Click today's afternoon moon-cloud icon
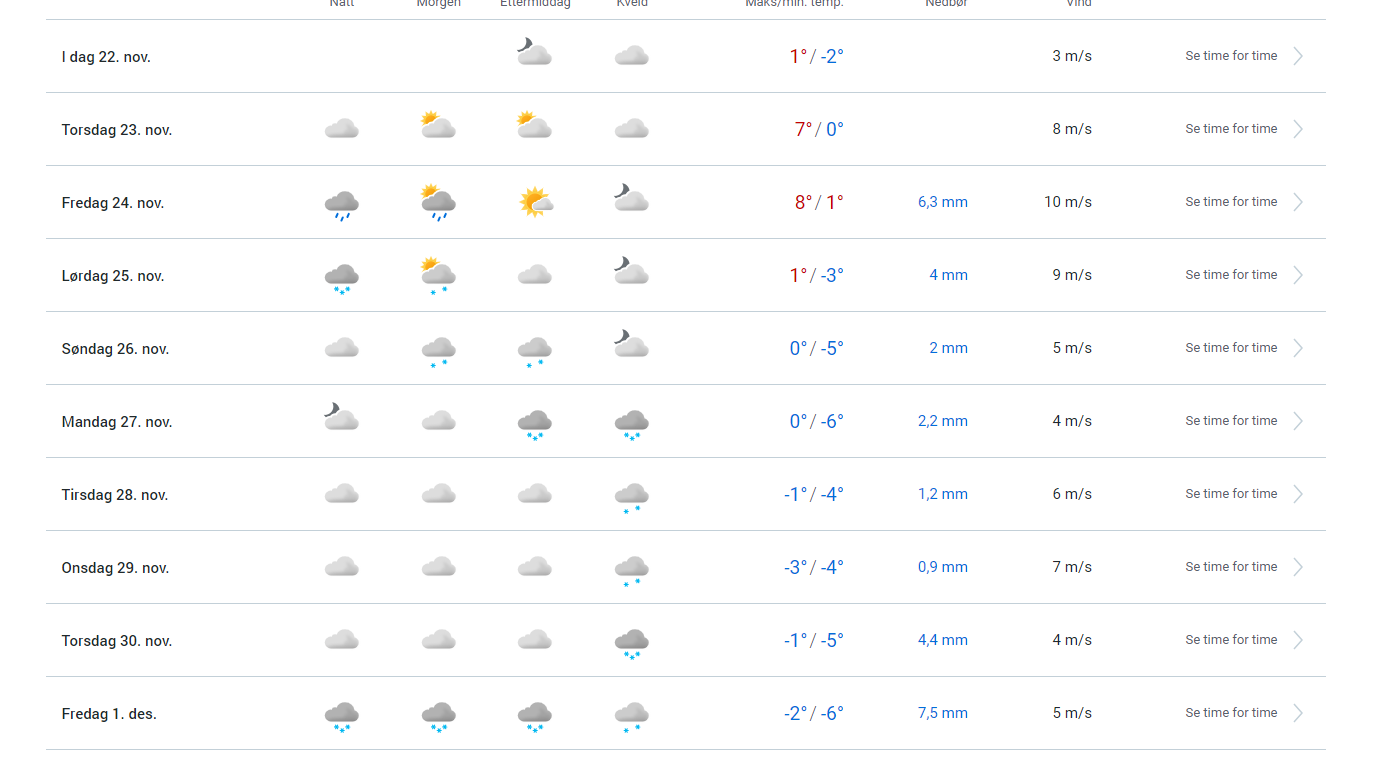1378x758 pixels. click(x=535, y=52)
